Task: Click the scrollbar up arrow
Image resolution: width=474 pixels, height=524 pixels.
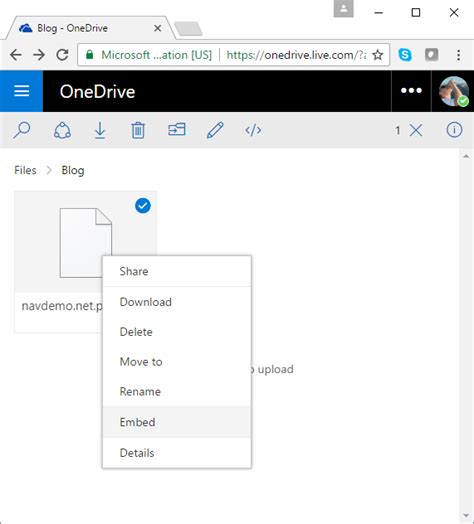Action: (x=466, y=156)
